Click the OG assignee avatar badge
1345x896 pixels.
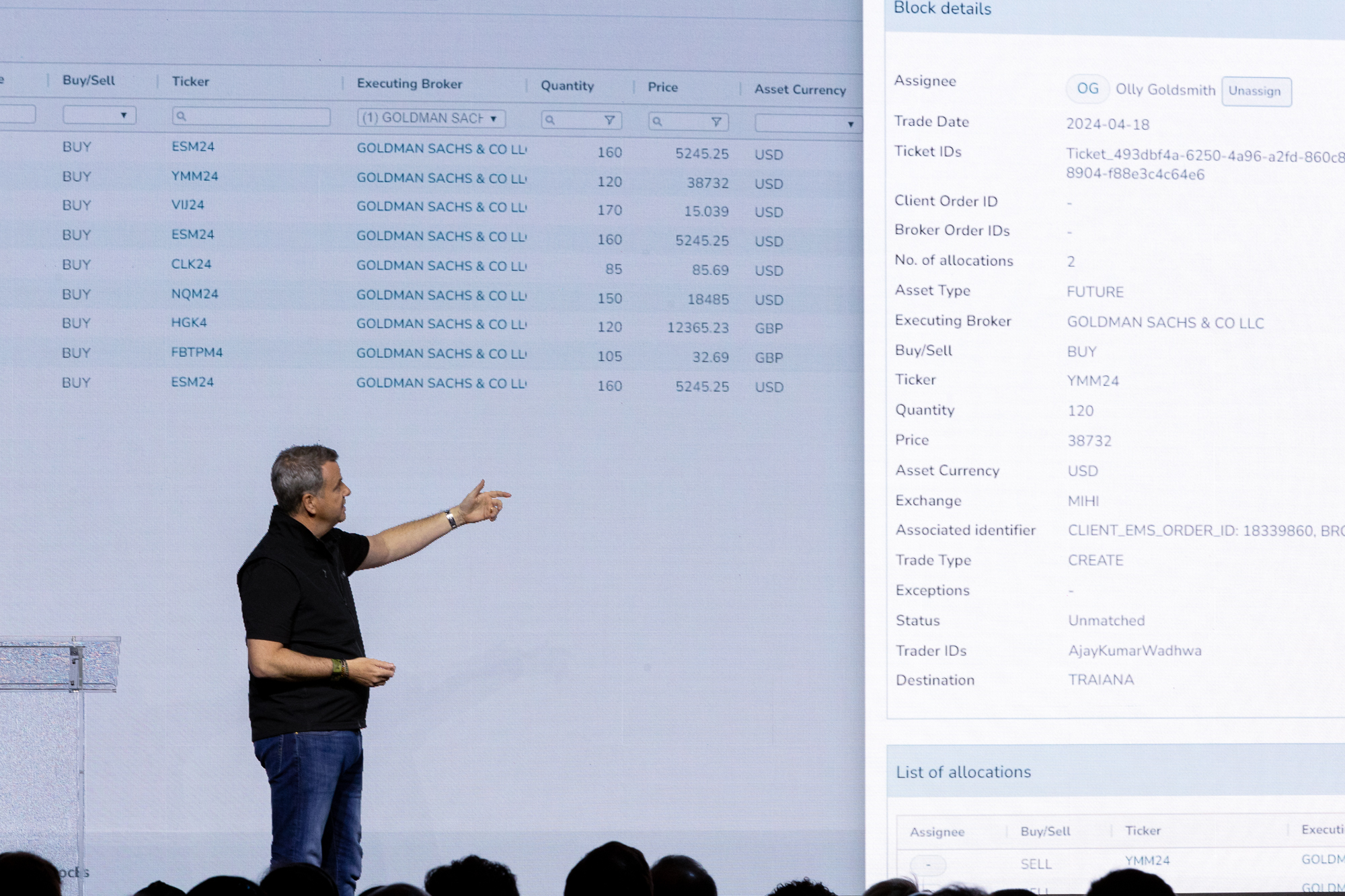point(1087,89)
